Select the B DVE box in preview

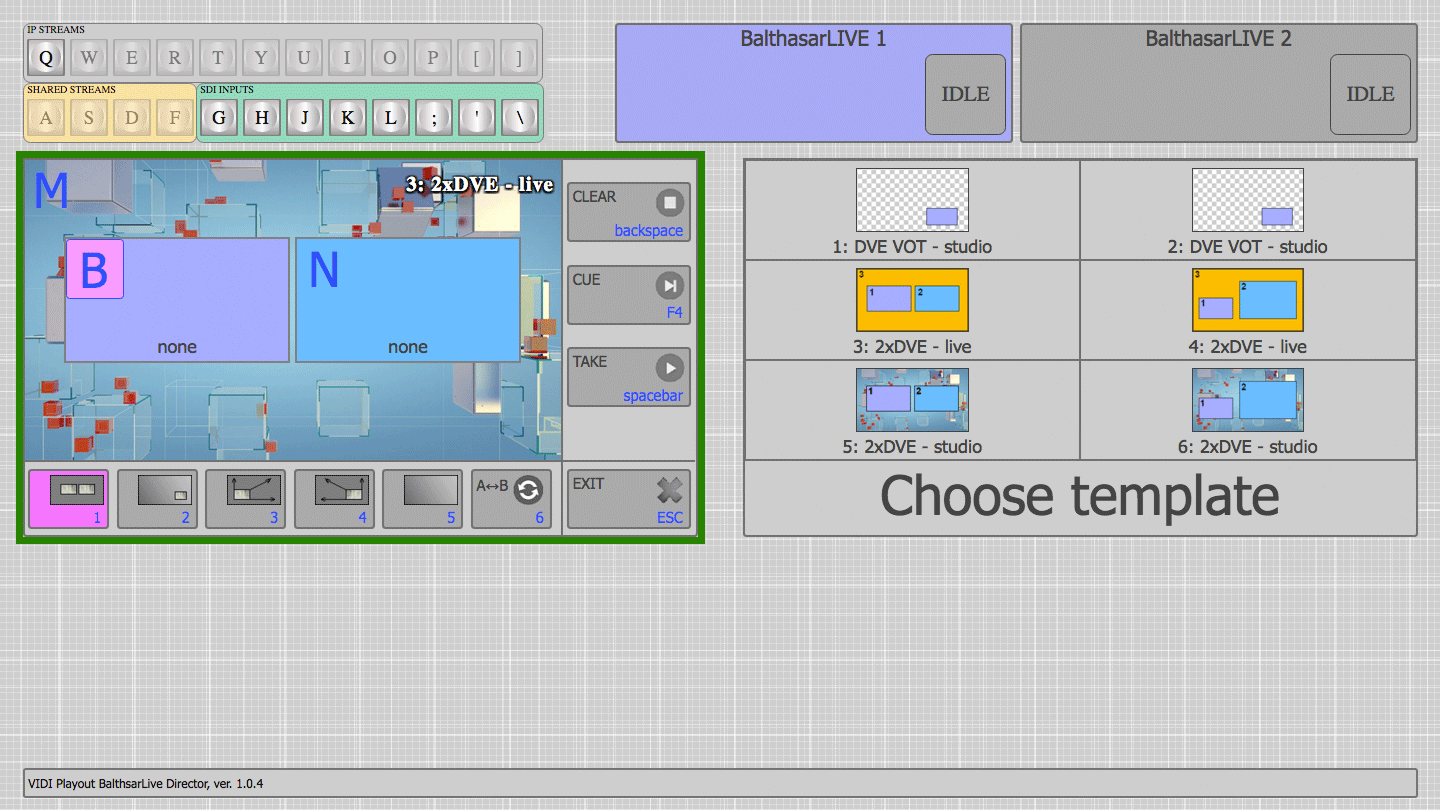pos(177,300)
